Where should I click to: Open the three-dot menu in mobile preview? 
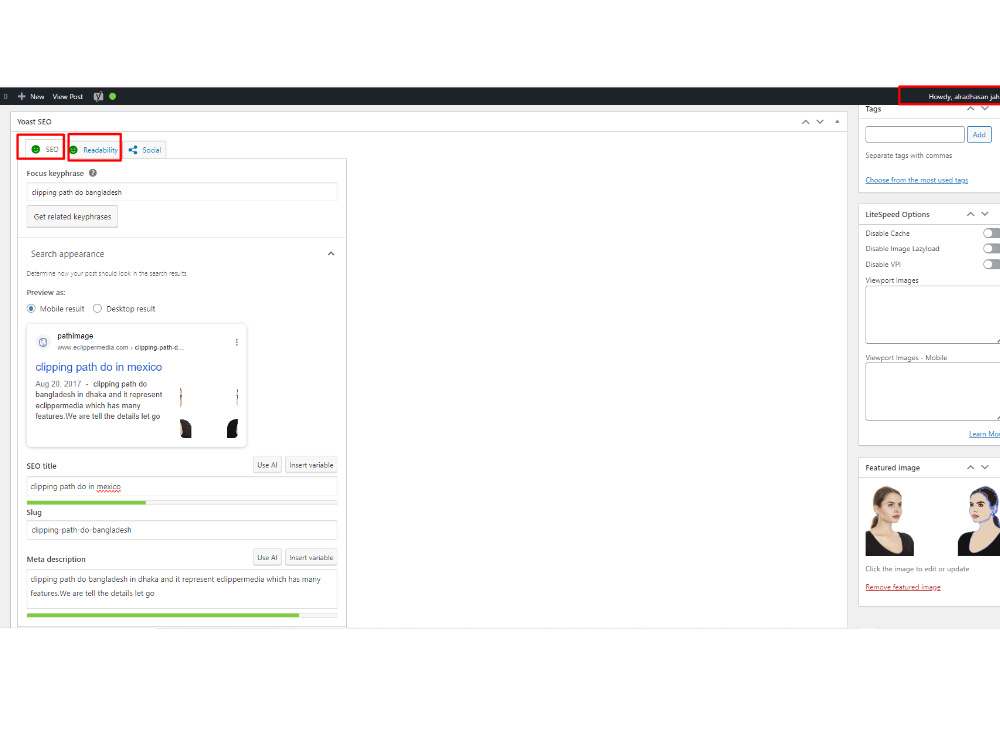coord(237,342)
